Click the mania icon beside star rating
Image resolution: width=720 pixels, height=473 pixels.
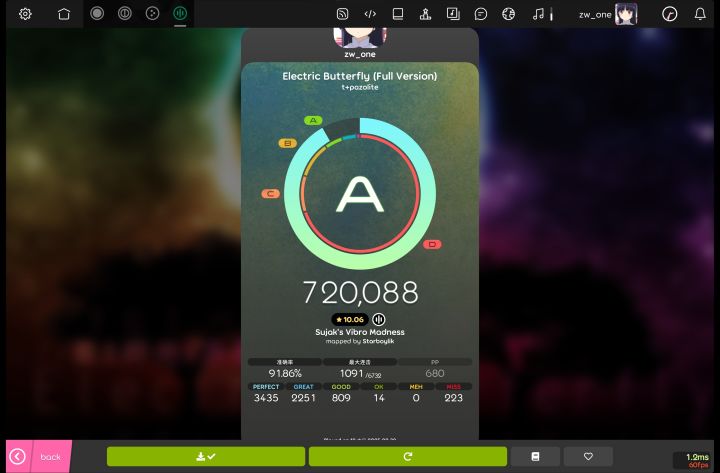379,319
